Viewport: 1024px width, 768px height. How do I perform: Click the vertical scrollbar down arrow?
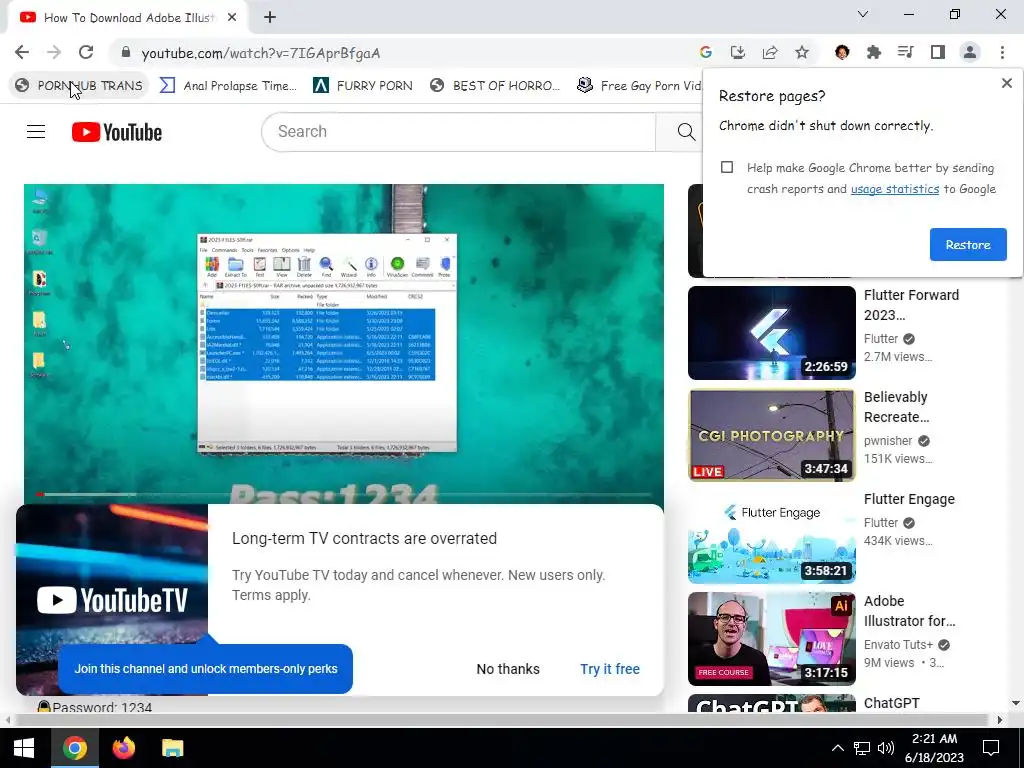click(1016, 703)
